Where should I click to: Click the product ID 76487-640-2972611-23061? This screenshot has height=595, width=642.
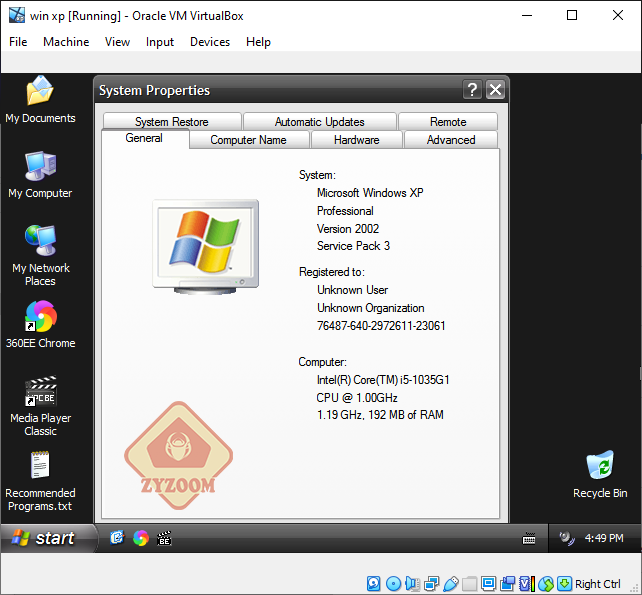pyautogui.click(x=381, y=326)
